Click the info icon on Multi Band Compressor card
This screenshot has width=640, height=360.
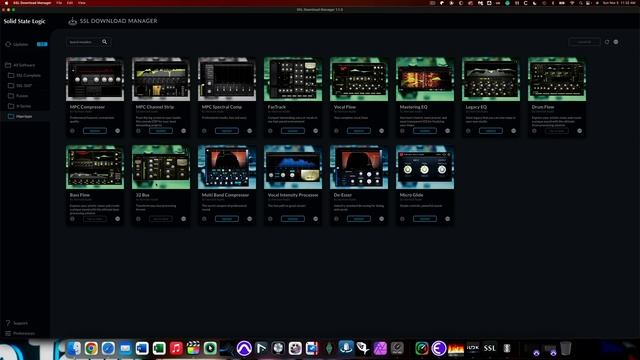[204, 219]
